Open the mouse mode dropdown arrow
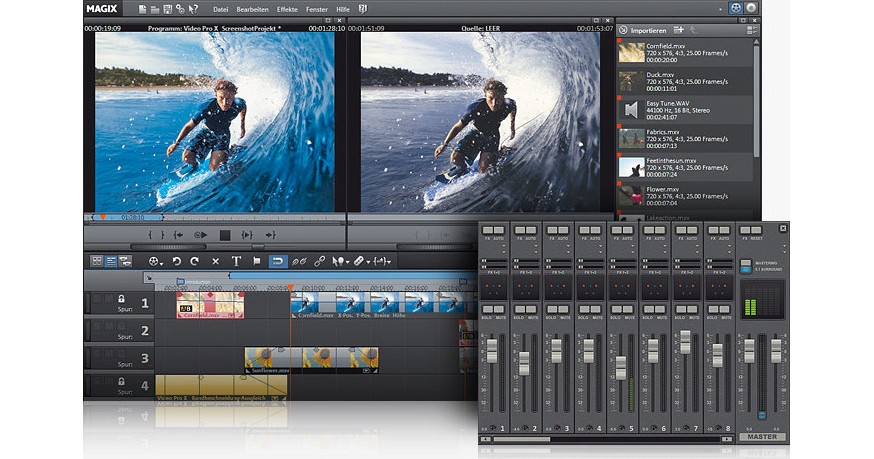The height and width of the screenshot is (459, 874). [348, 262]
